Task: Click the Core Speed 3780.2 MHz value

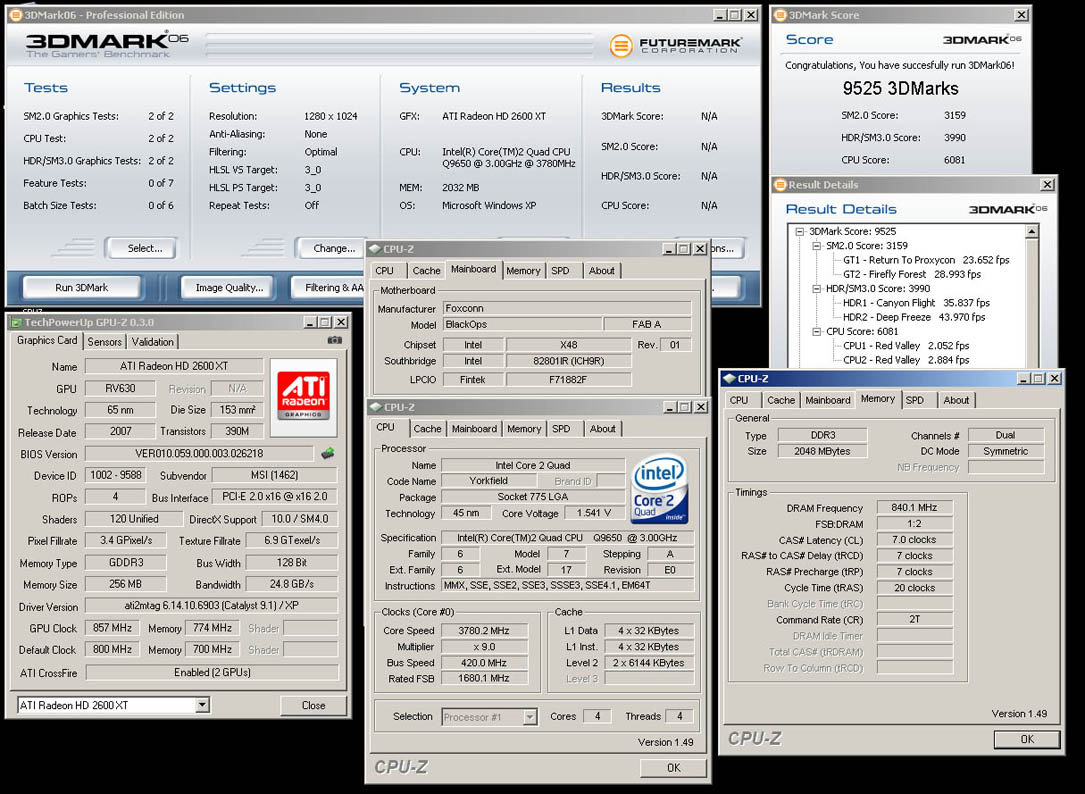Action: [x=484, y=631]
